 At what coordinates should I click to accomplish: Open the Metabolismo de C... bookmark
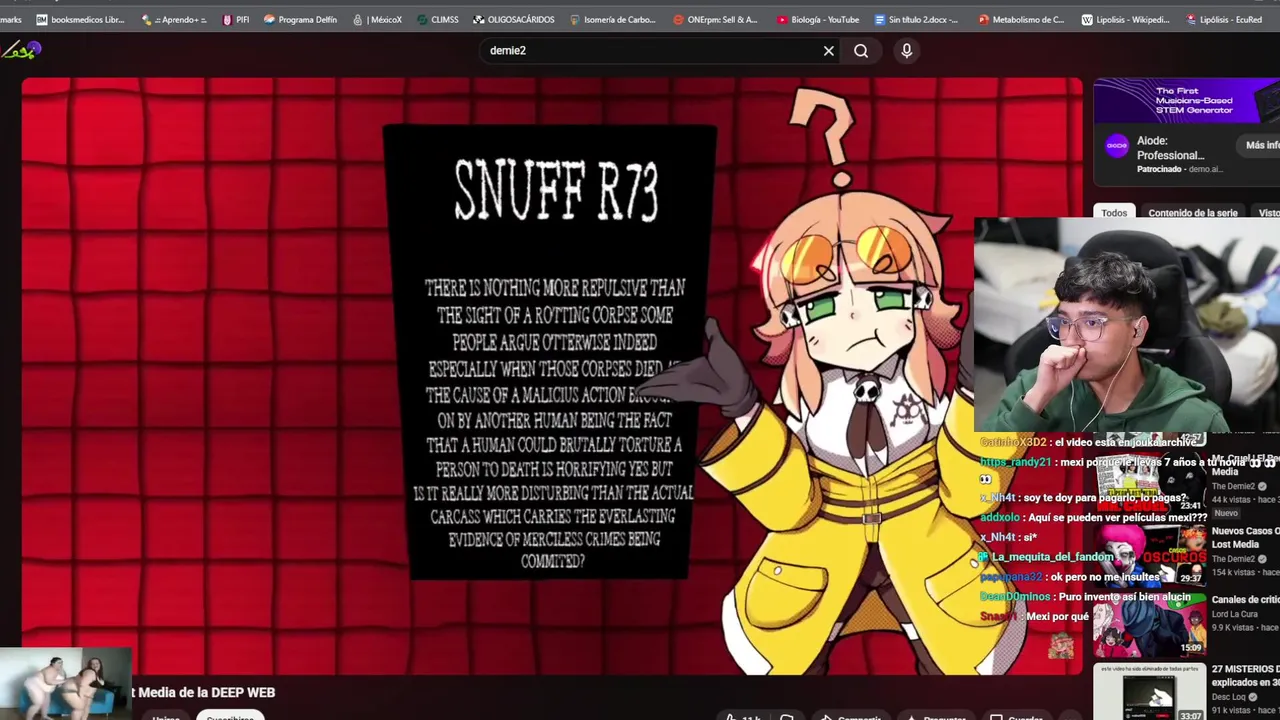pyautogui.click(x=1021, y=19)
